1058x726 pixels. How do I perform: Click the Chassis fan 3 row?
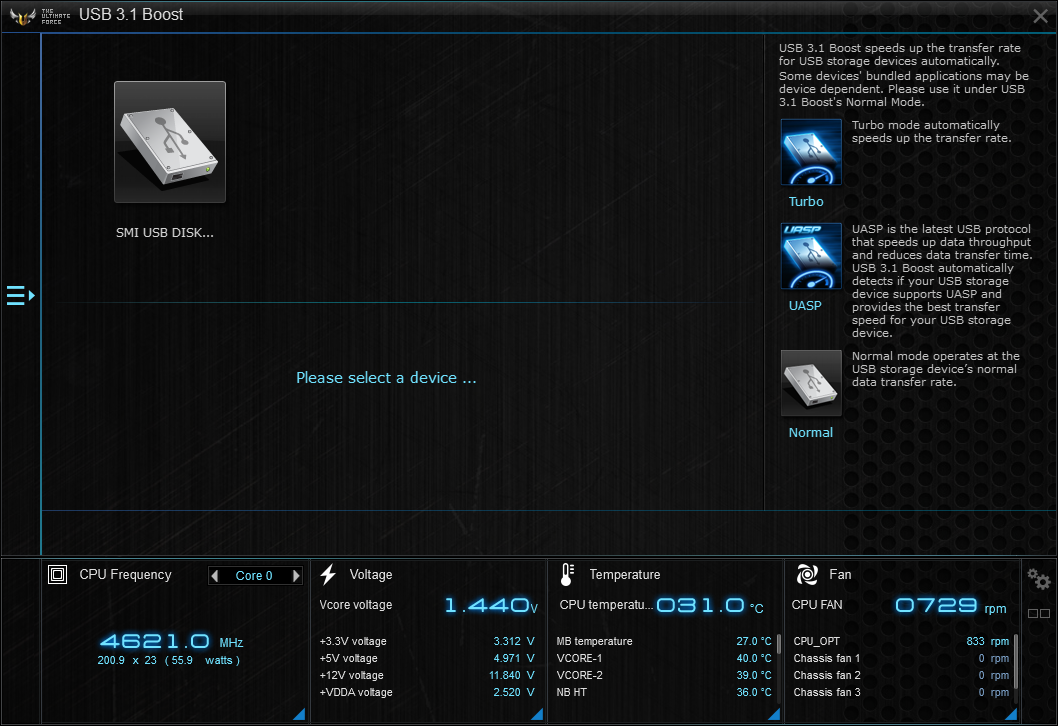(901, 692)
